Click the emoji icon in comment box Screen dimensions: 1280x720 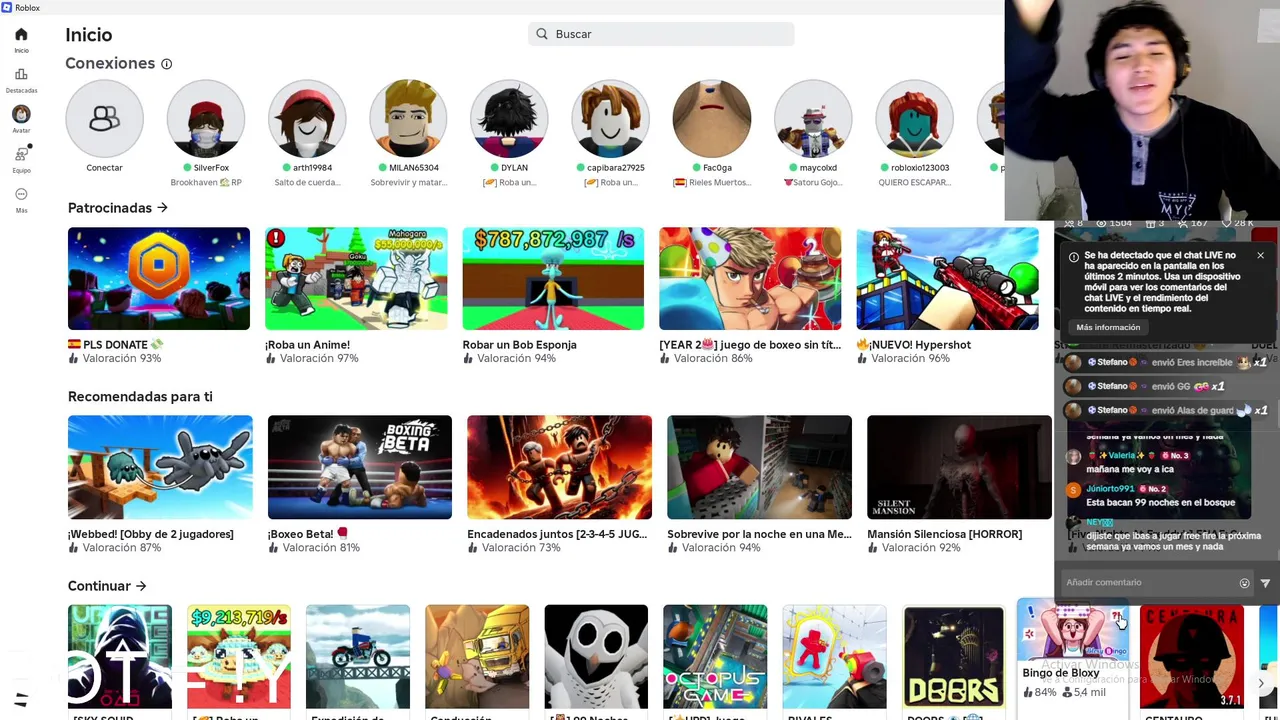[x=1244, y=583]
